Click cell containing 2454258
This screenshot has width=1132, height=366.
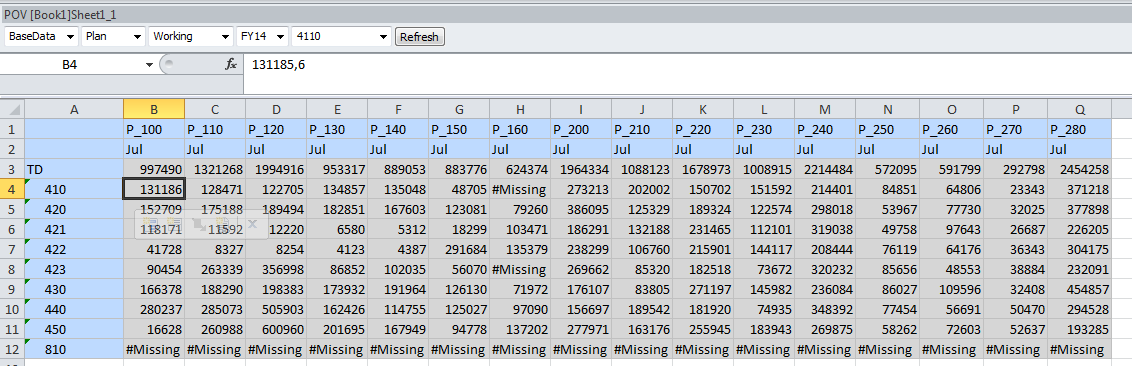[x=1079, y=169]
